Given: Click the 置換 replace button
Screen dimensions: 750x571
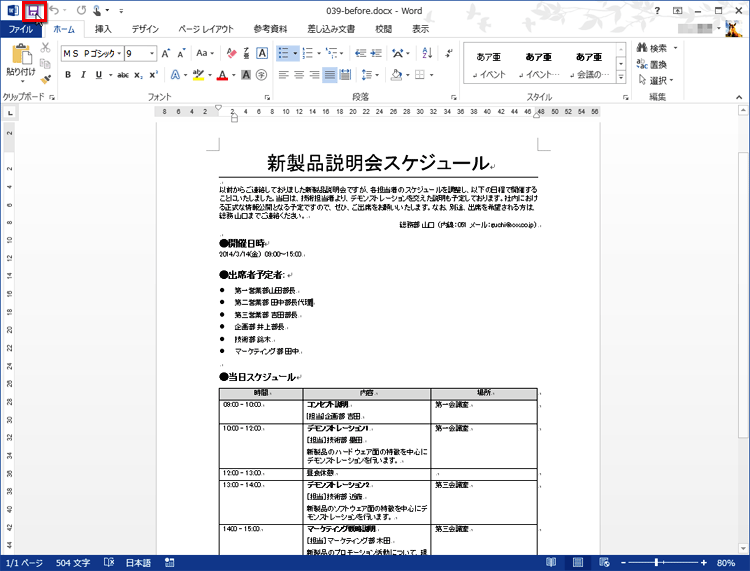Looking at the screenshot, I should coord(652,64).
